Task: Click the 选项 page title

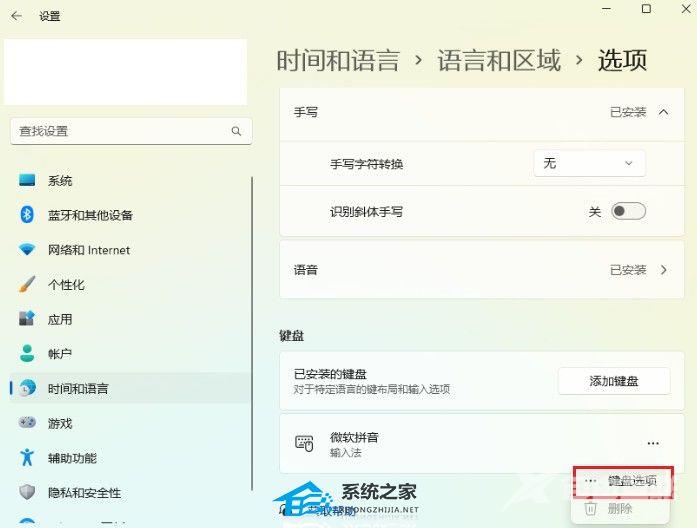Action: [x=622, y=60]
